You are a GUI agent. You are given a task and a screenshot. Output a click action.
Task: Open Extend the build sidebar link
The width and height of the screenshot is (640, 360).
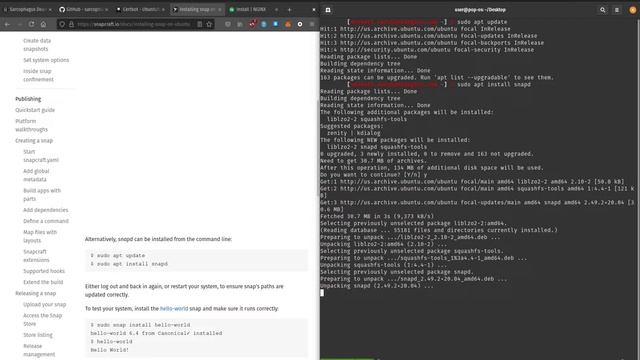pyautogui.click(x=43, y=282)
